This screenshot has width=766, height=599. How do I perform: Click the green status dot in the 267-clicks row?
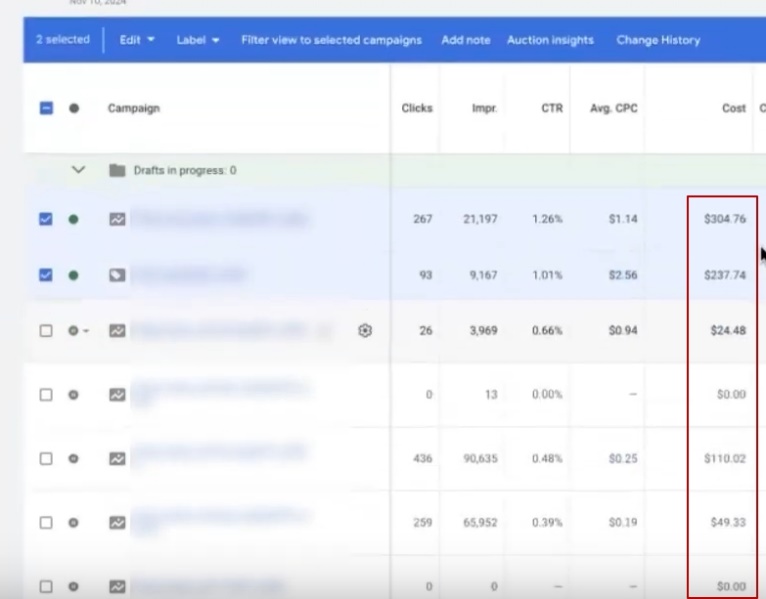[x=73, y=219]
